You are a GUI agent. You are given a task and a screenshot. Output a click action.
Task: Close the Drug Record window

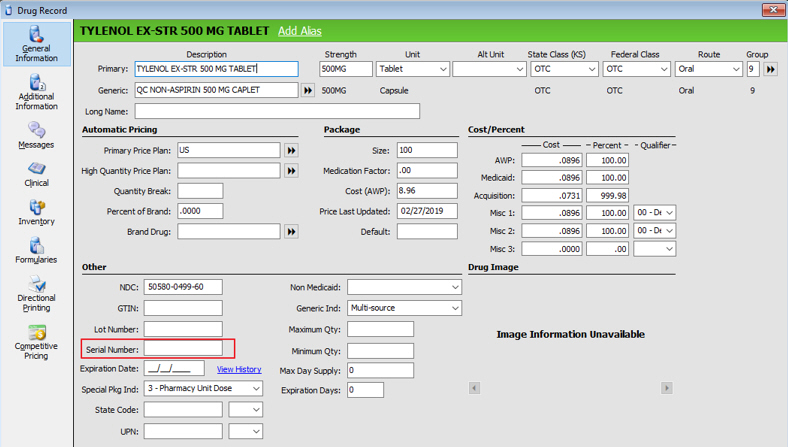[773, 10]
